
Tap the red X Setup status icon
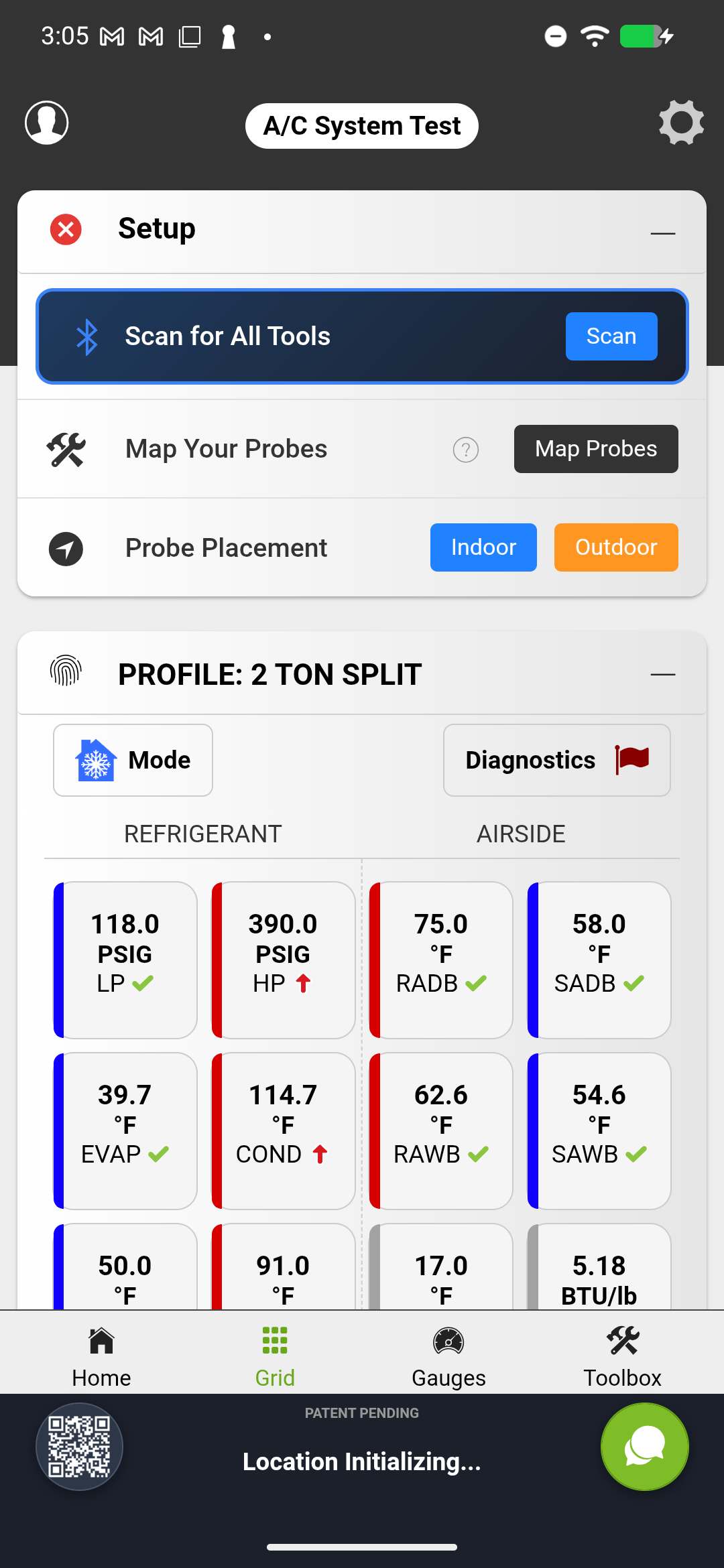click(x=66, y=229)
